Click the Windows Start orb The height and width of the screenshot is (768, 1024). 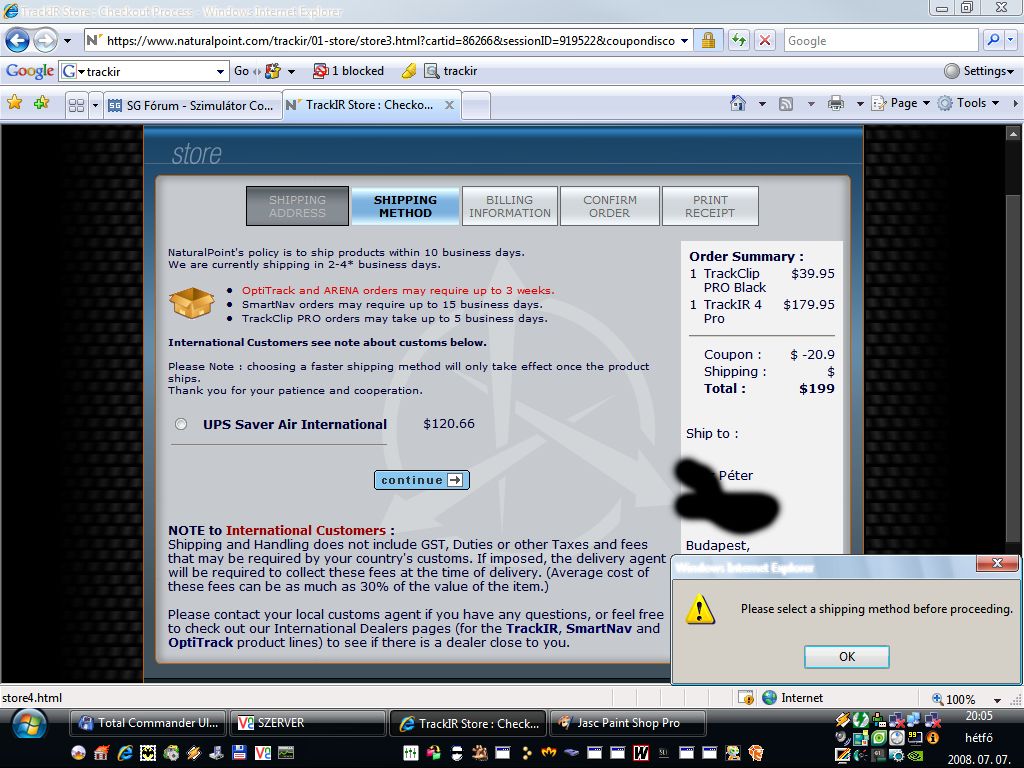pos(30,723)
